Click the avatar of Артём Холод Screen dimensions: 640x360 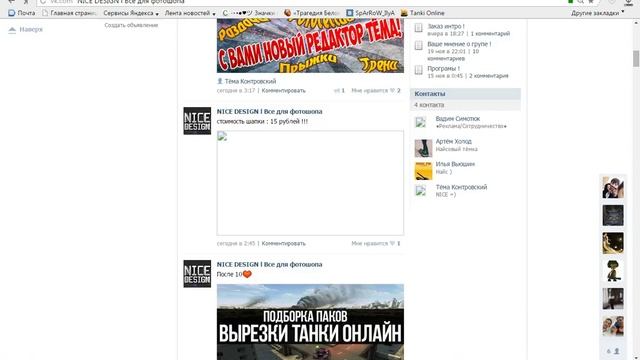[423, 148]
